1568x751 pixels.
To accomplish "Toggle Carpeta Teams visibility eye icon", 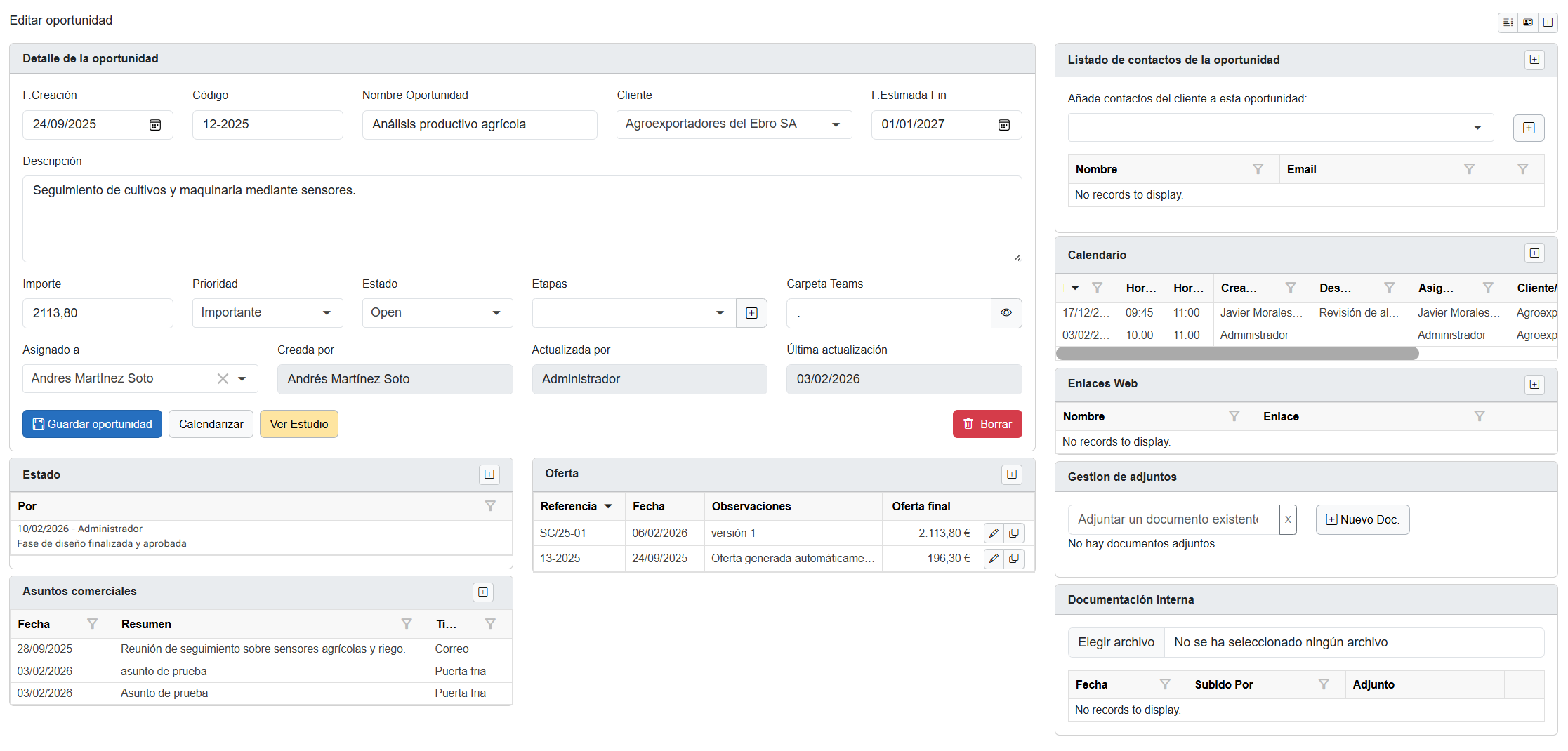I will [x=1006, y=313].
